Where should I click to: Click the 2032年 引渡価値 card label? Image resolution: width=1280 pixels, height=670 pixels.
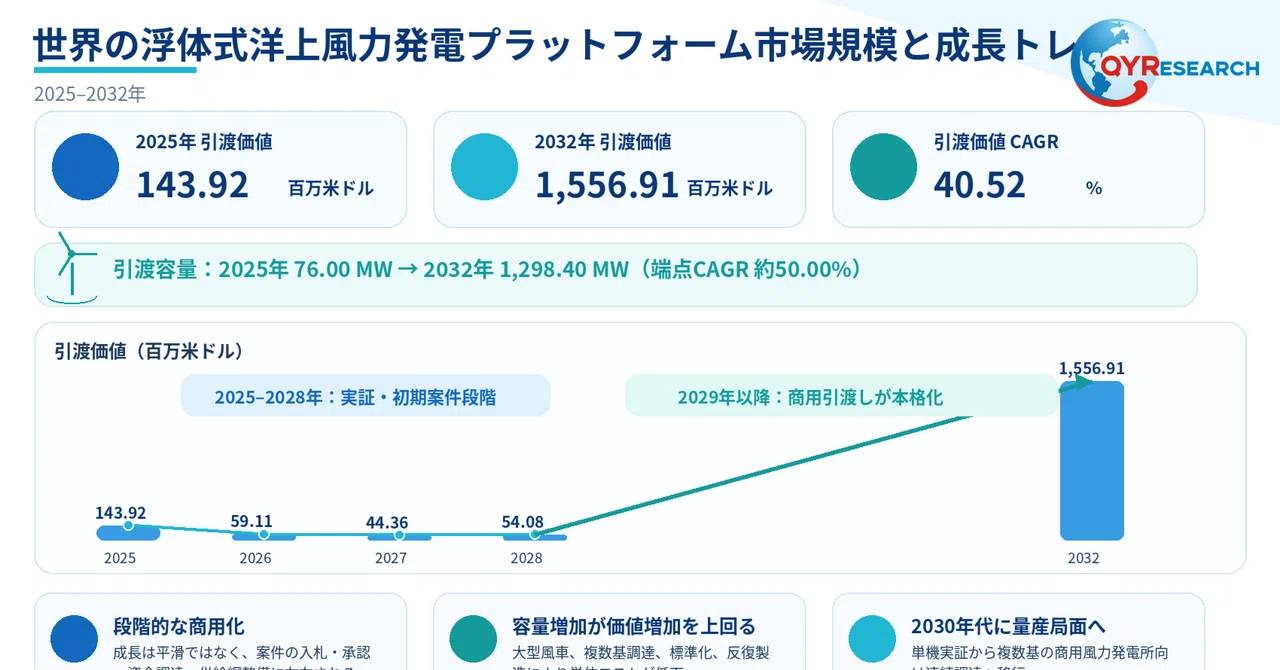pyautogui.click(x=603, y=142)
